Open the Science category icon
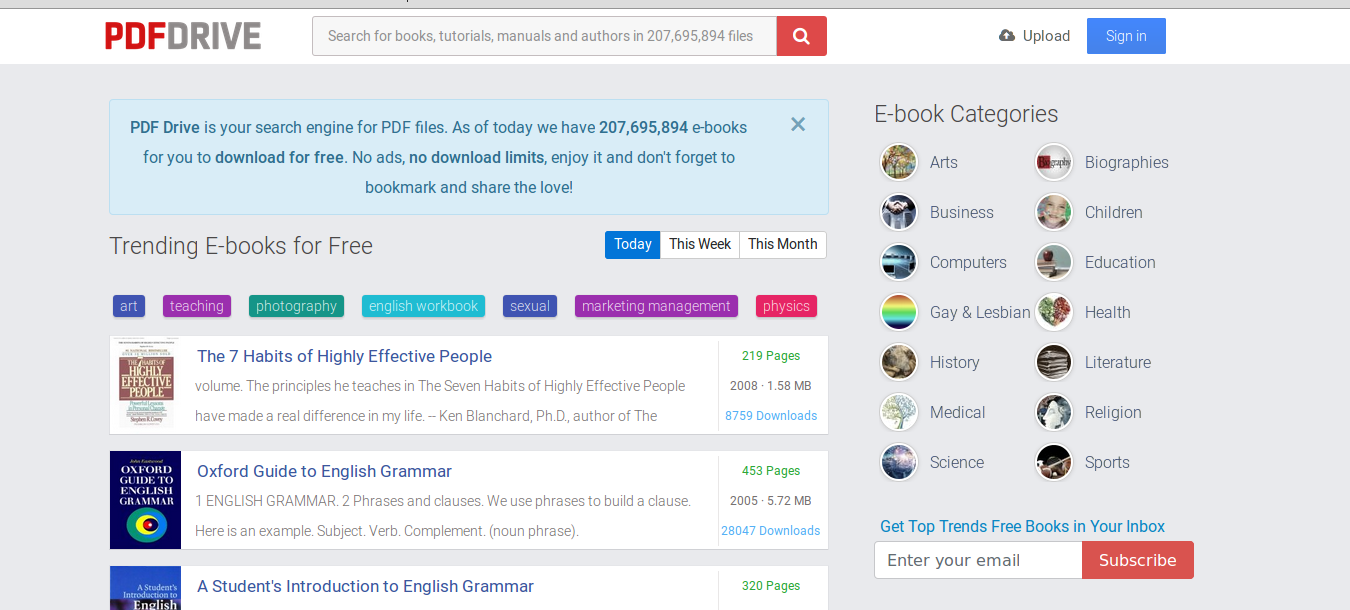Screen dimensions: 1350x610 [899, 462]
